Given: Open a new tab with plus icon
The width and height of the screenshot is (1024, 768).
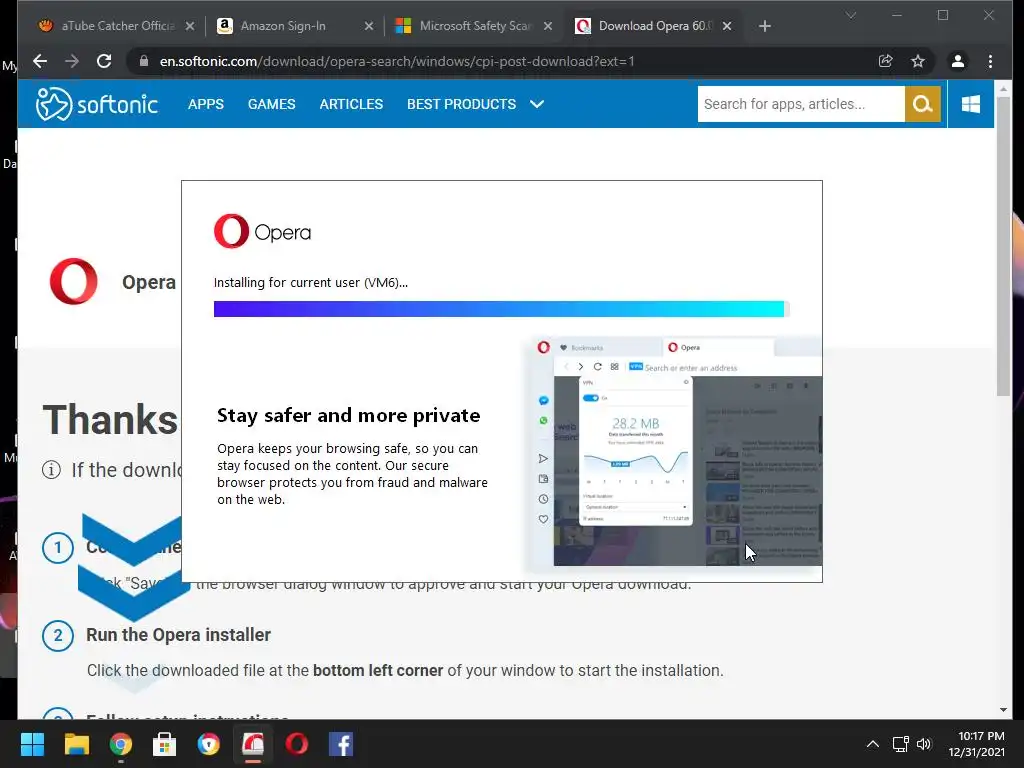Looking at the screenshot, I should tap(765, 26).
